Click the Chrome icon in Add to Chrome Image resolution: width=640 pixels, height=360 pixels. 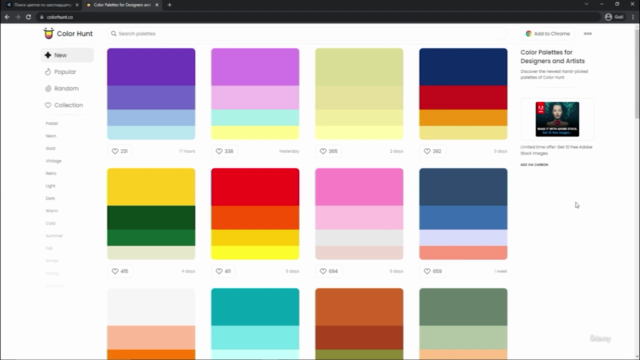tap(529, 33)
